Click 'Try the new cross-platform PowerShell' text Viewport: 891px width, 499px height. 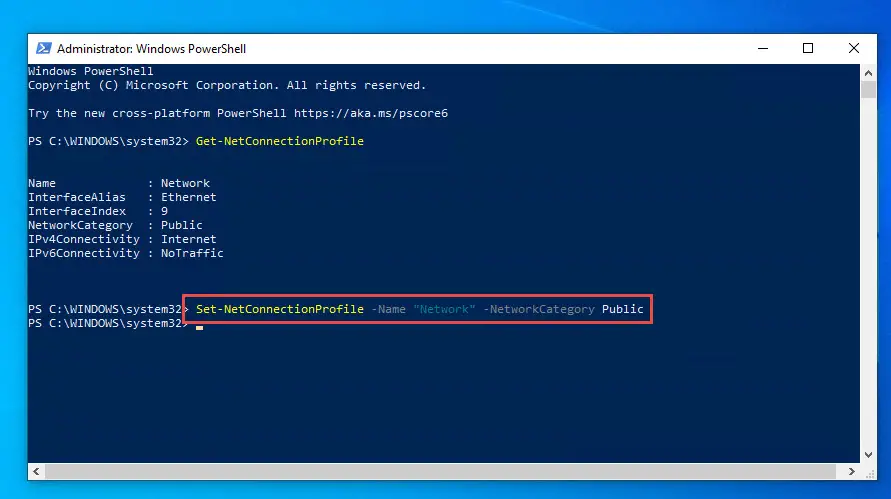pyautogui.click(x=157, y=113)
